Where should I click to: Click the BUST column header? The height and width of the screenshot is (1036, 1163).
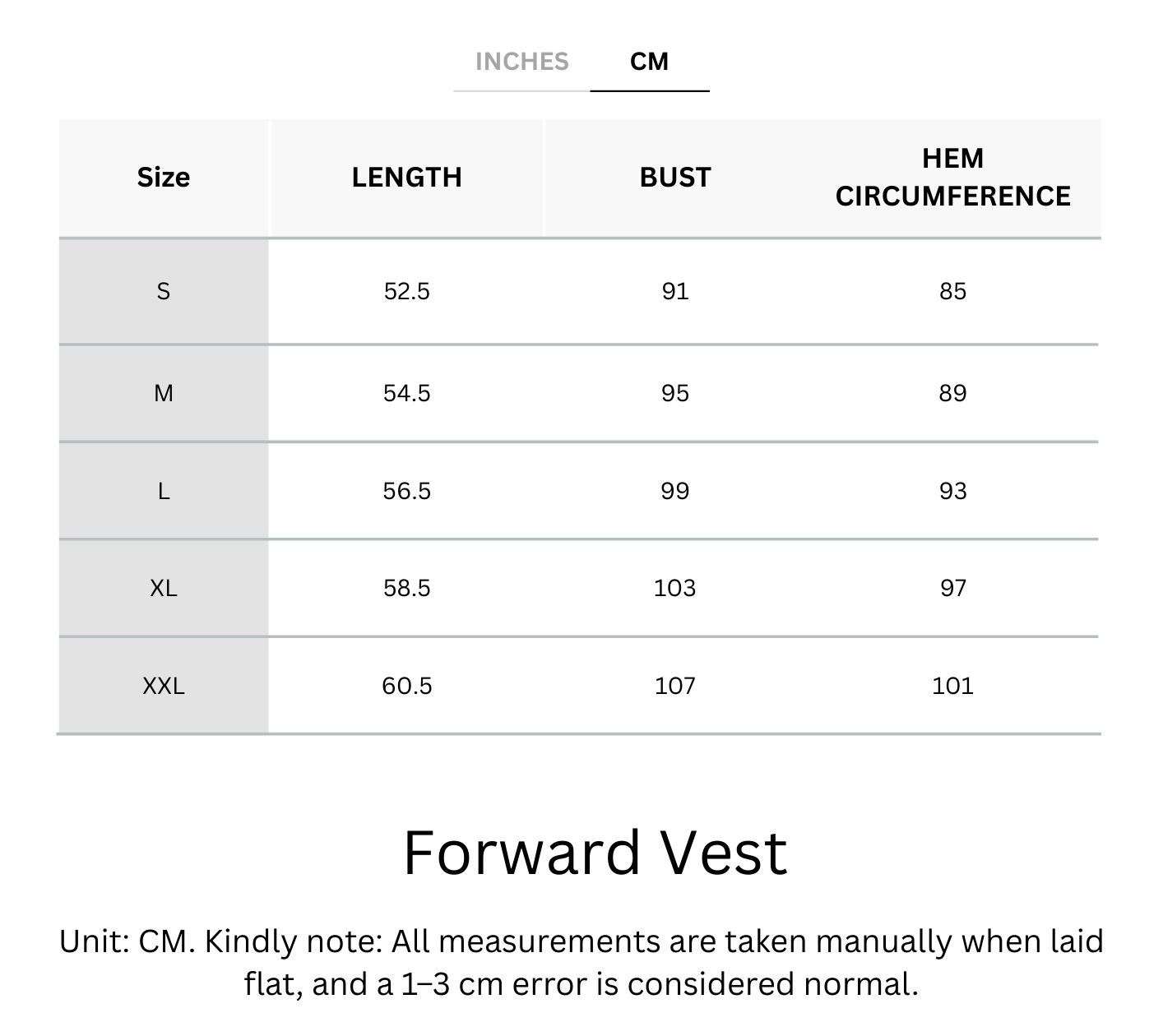click(x=674, y=178)
